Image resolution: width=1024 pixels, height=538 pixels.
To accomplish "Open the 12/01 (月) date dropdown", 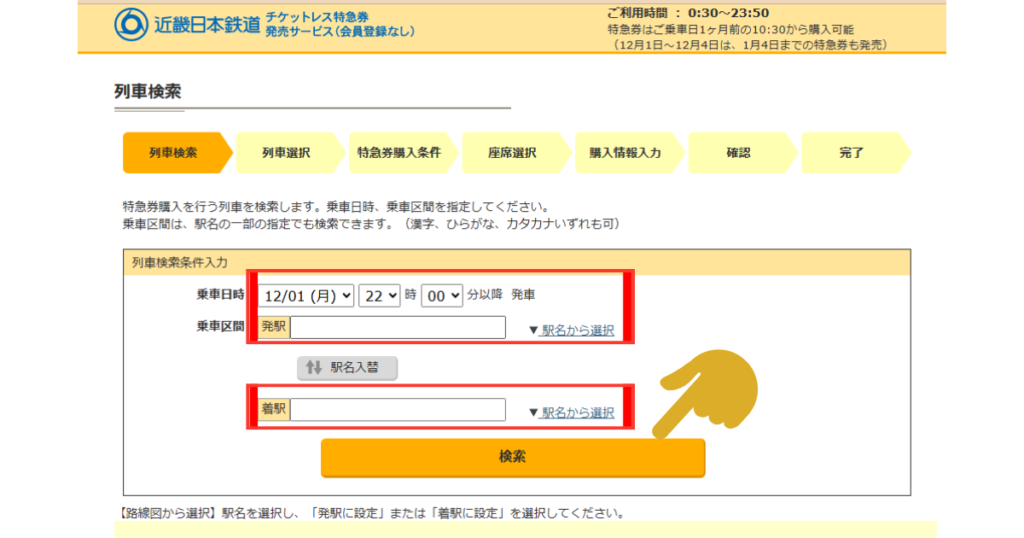I will [307, 295].
